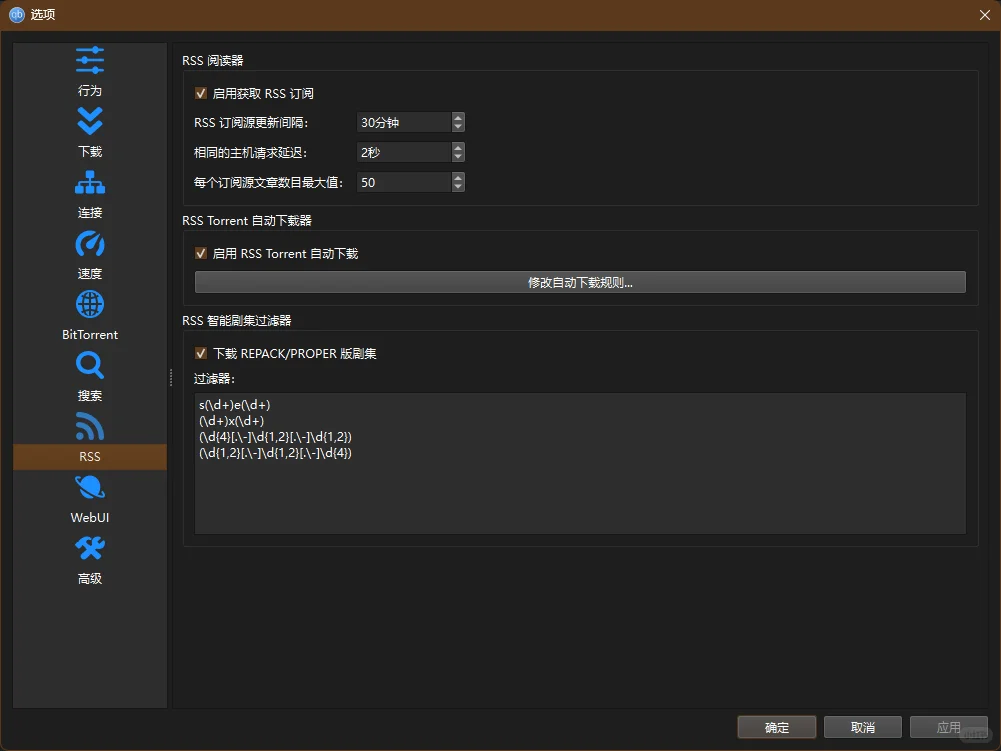Open the 行为 behavior settings icon
This screenshot has height=751, width=1001.
pyautogui.click(x=89, y=60)
